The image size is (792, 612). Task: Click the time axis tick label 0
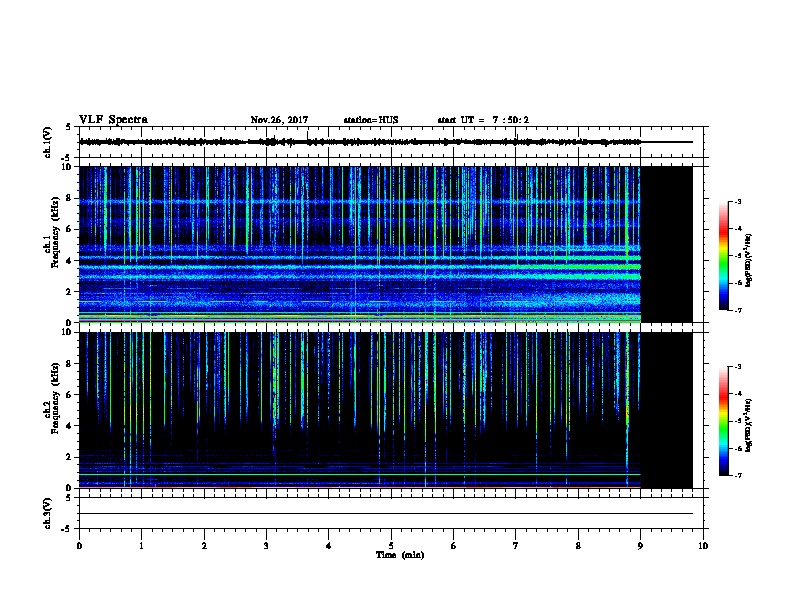(x=79, y=546)
